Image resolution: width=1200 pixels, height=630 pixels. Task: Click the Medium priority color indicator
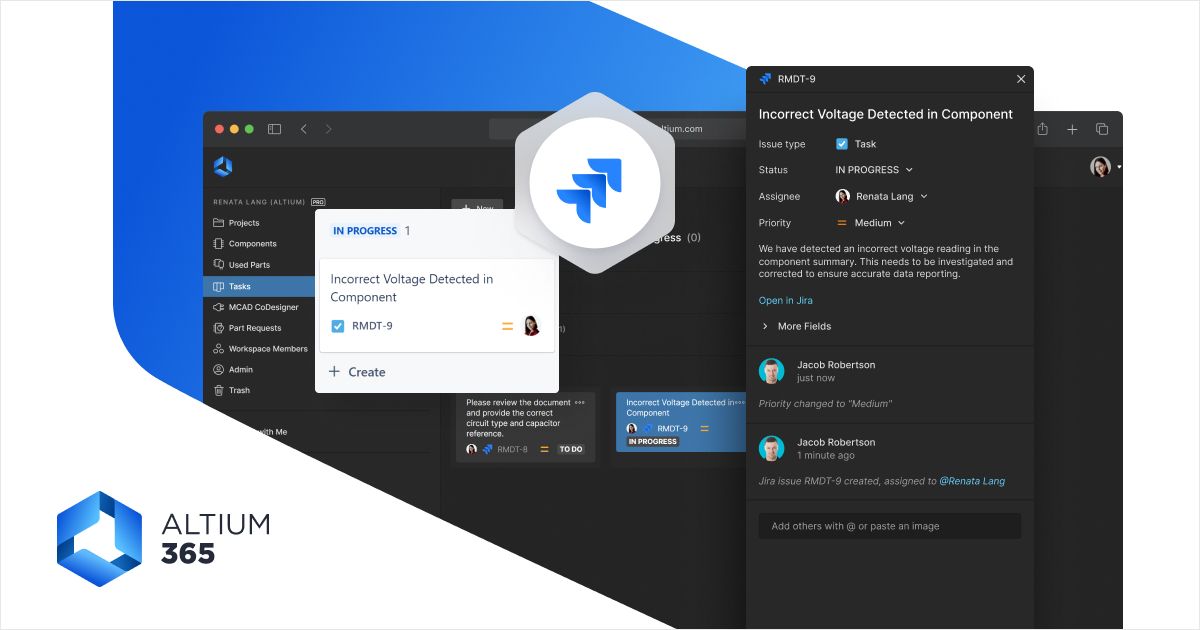841,222
